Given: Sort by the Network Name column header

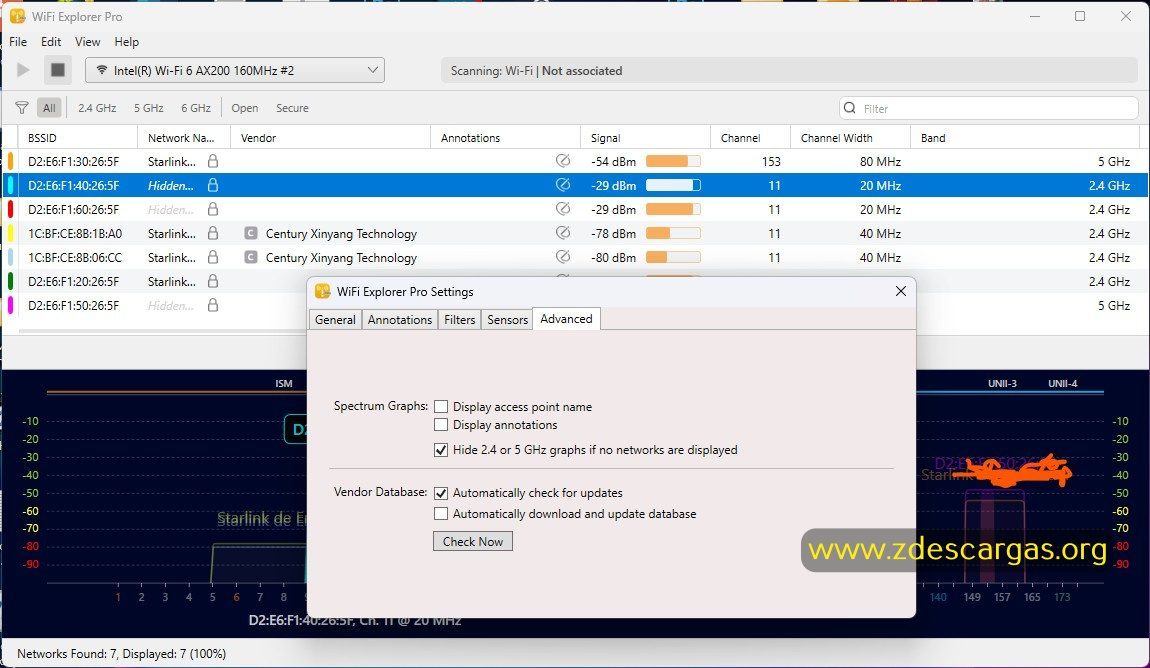Looking at the screenshot, I should 183,138.
